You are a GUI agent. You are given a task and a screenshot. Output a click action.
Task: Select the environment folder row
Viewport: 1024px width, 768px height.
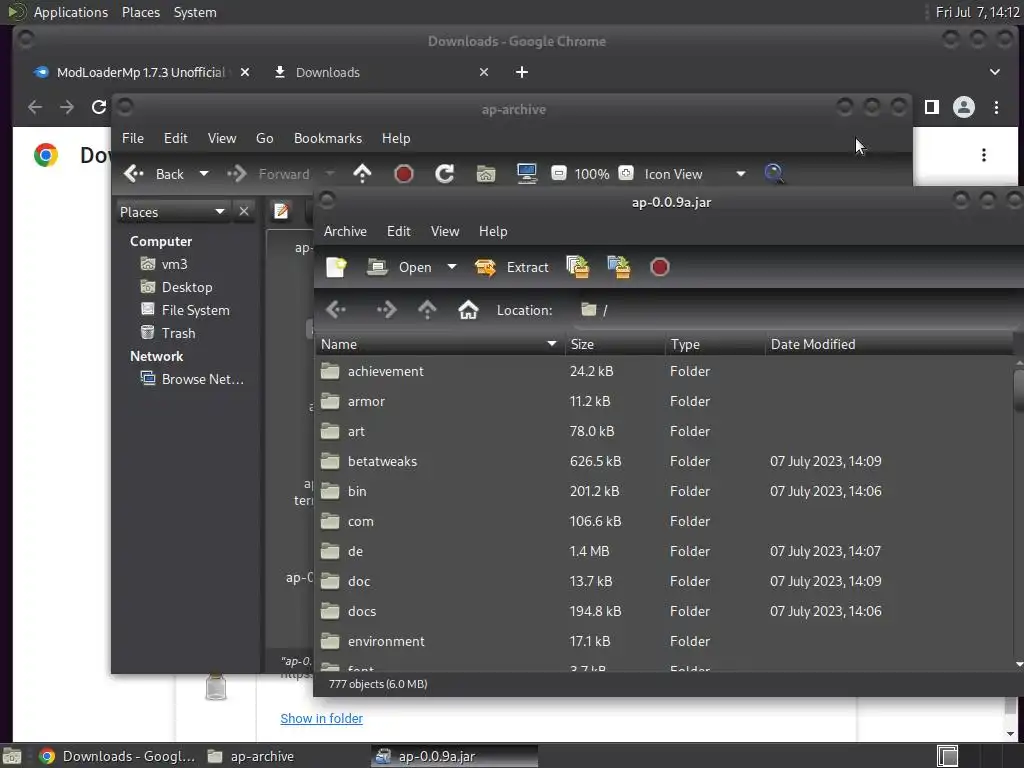[664, 641]
